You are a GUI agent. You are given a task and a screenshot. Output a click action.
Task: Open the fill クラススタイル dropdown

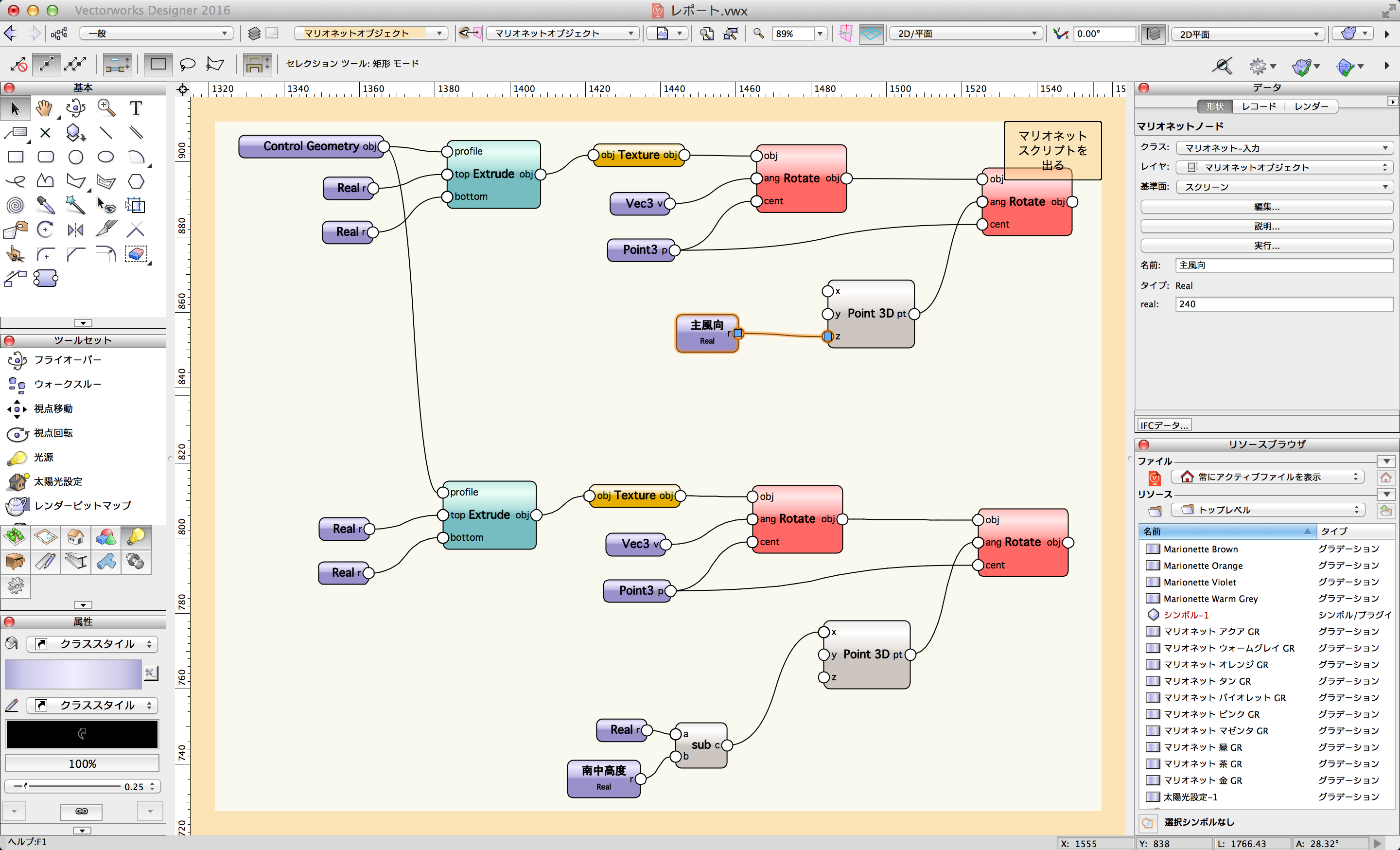pos(92,644)
